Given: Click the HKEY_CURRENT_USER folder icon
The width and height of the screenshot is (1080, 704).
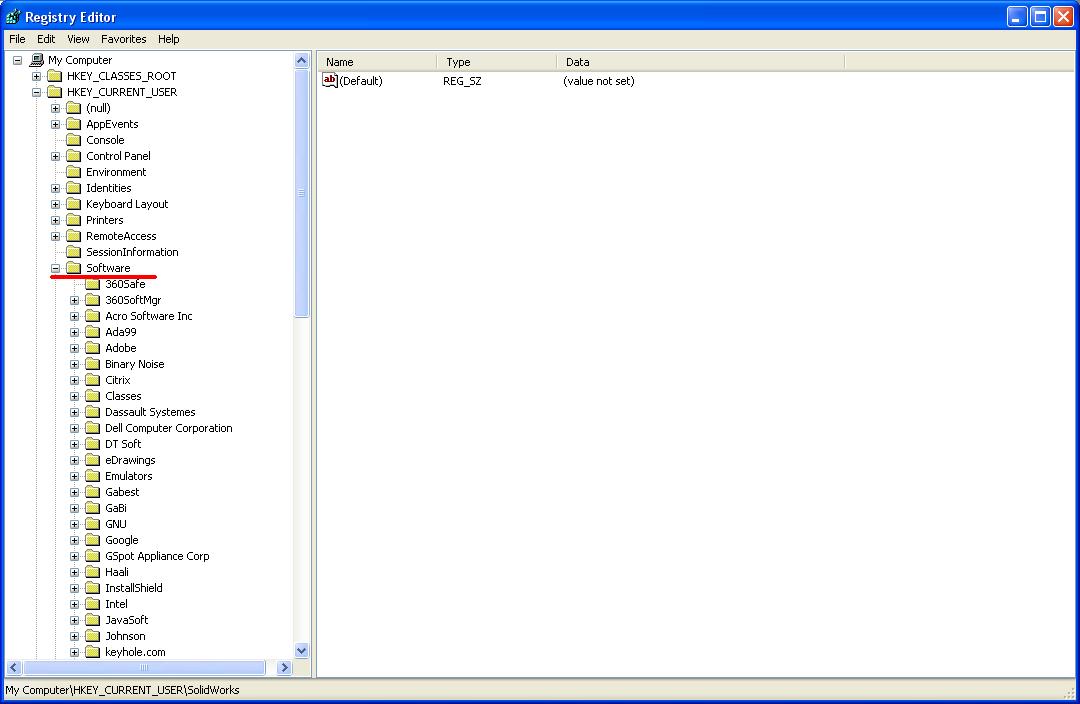Looking at the screenshot, I should [x=54, y=92].
